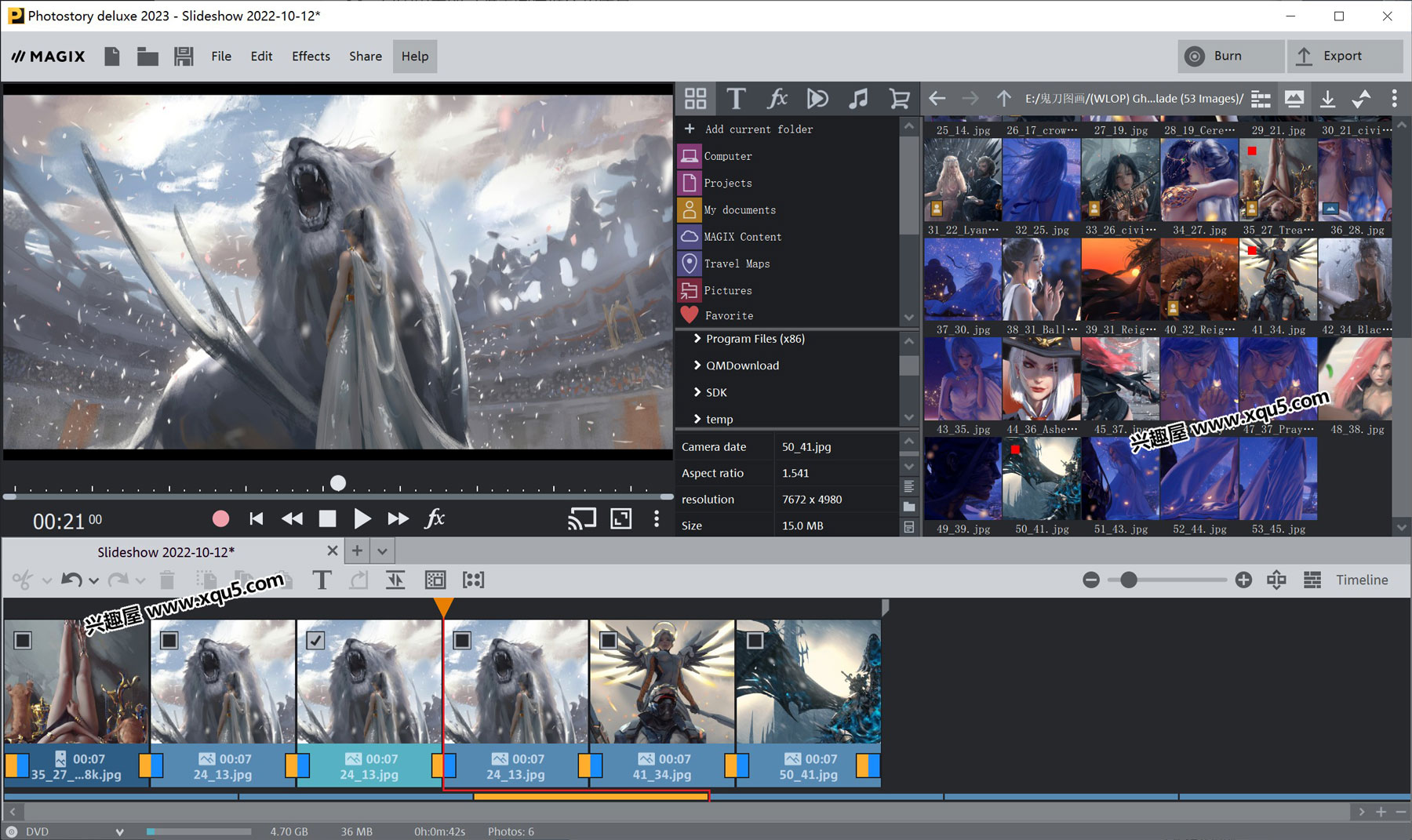Image resolution: width=1412 pixels, height=840 pixels.
Task: Open the Effects menu
Action: click(311, 56)
